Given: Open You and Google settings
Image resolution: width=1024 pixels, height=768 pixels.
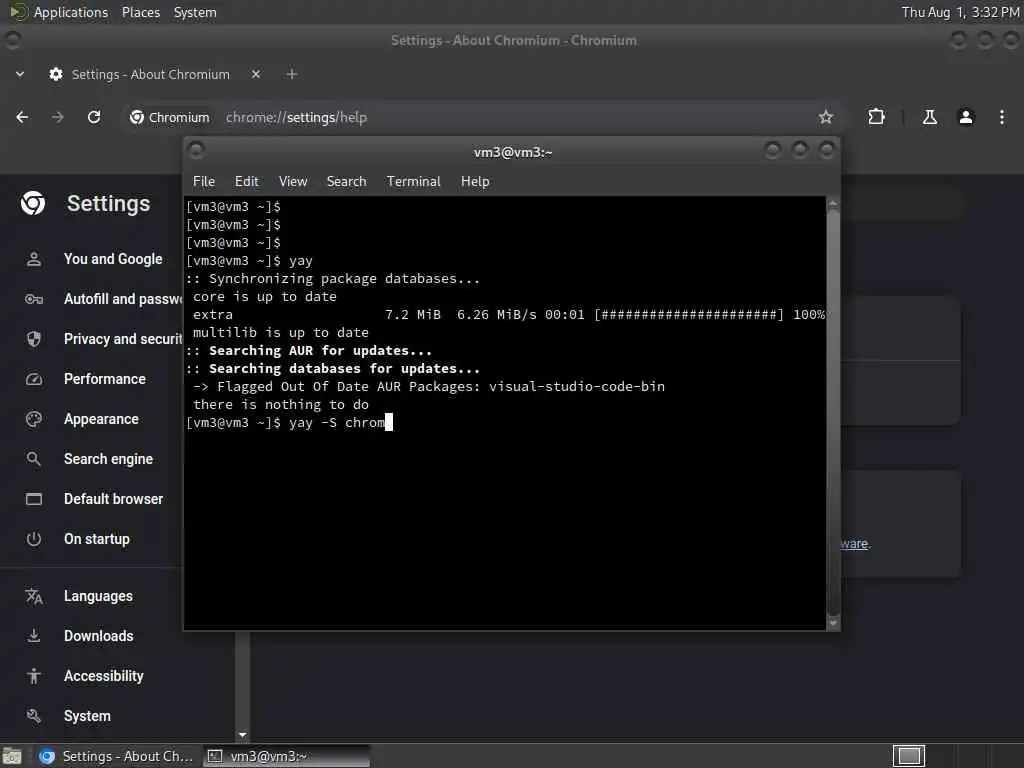Looking at the screenshot, I should coord(113,259).
